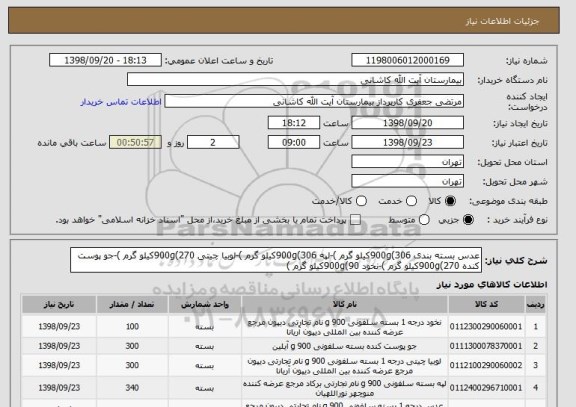Click the اطلاعات کالاهای مورد نیاز section heading
The width and height of the screenshot is (576, 407).
492,284
